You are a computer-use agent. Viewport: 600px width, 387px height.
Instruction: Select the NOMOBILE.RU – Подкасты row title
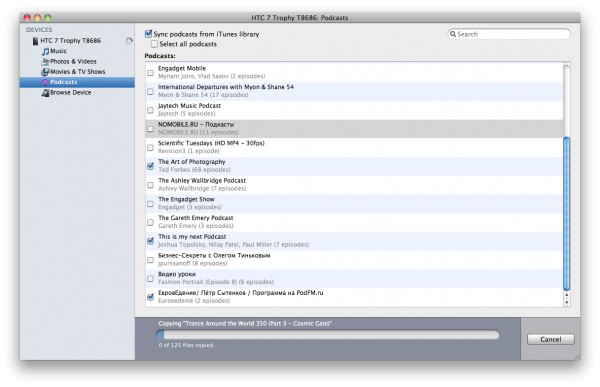(x=196, y=124)
